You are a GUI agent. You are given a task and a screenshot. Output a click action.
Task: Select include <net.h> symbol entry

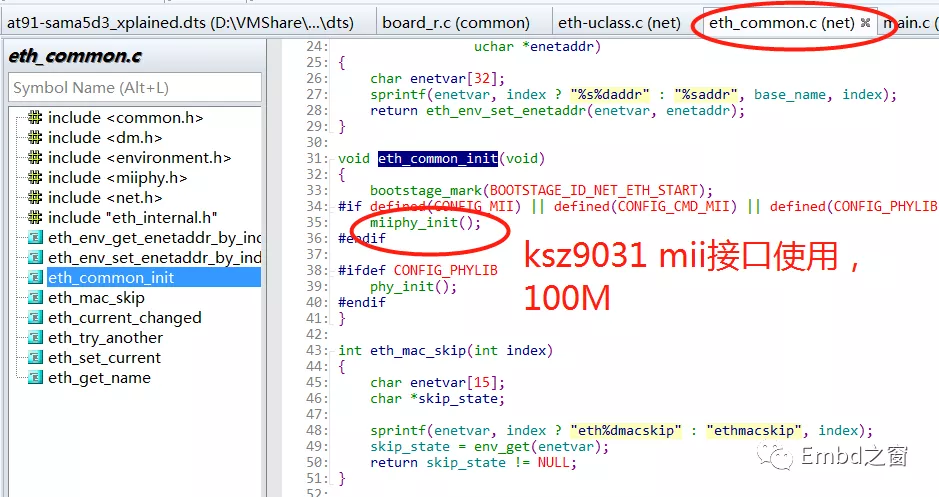(x=105, y=198)
